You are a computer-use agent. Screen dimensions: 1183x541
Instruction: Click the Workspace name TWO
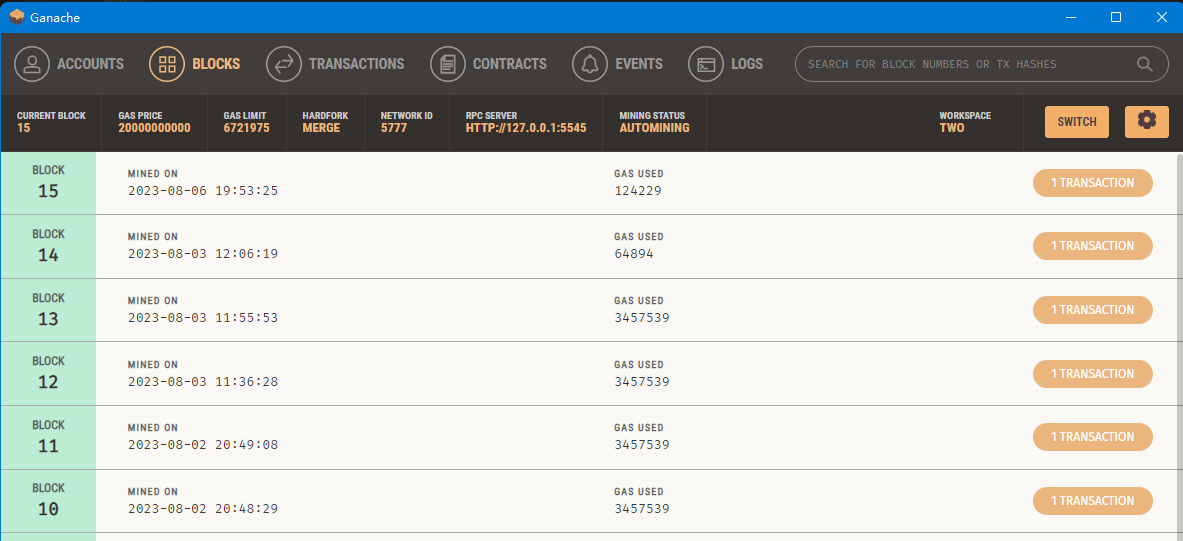pyautogui.click(x=952, y=128)
